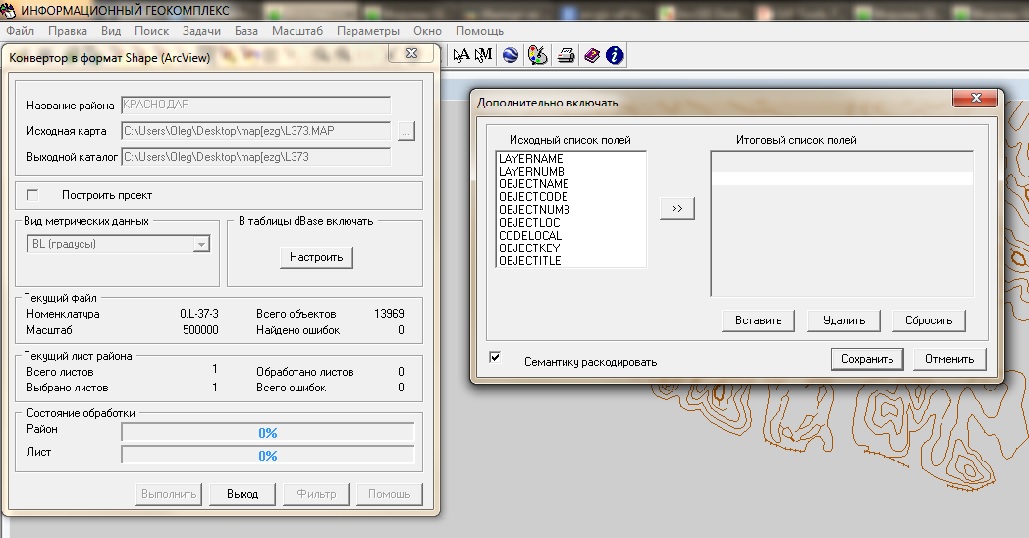
Task: Click the Сохранить button
Action: click(x=867, y=359)
